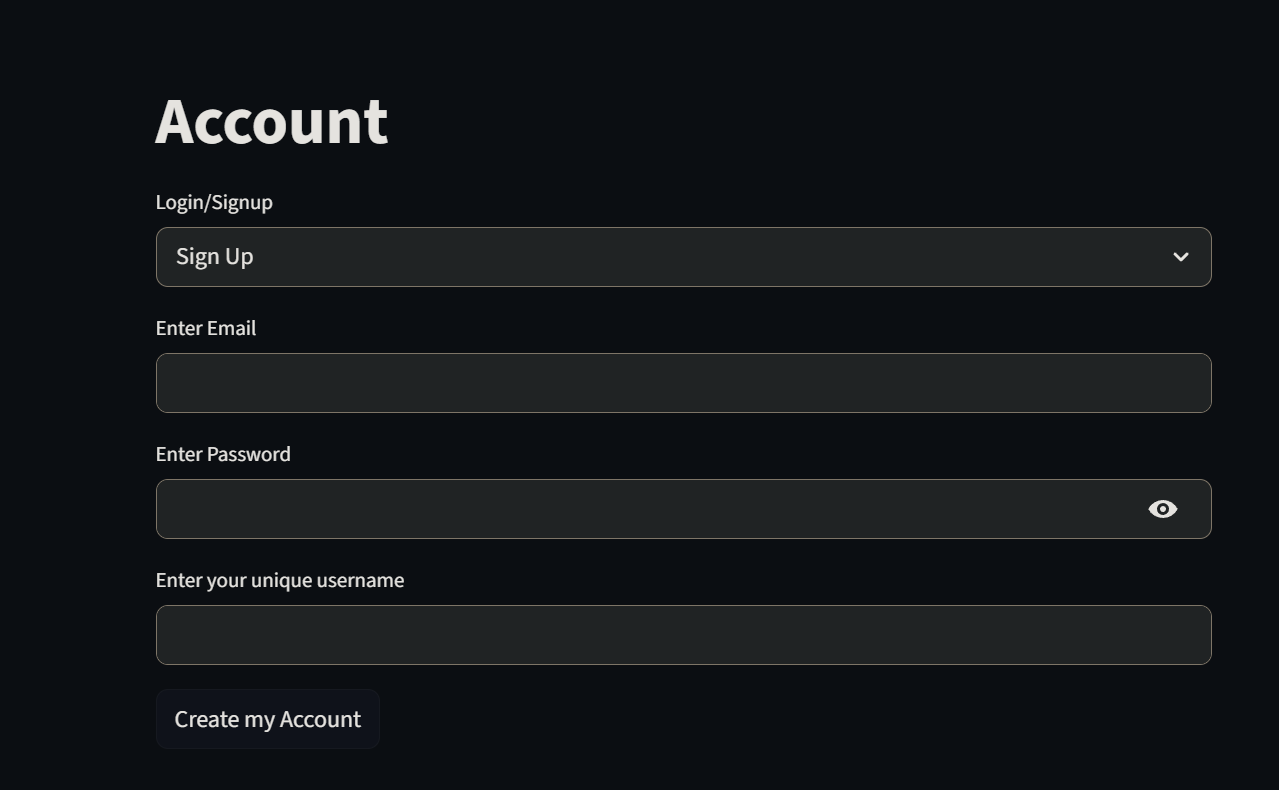Click the "Sign Up" selected value text
This screenshot has width=1279, height=790.
[x=215, y=257]
